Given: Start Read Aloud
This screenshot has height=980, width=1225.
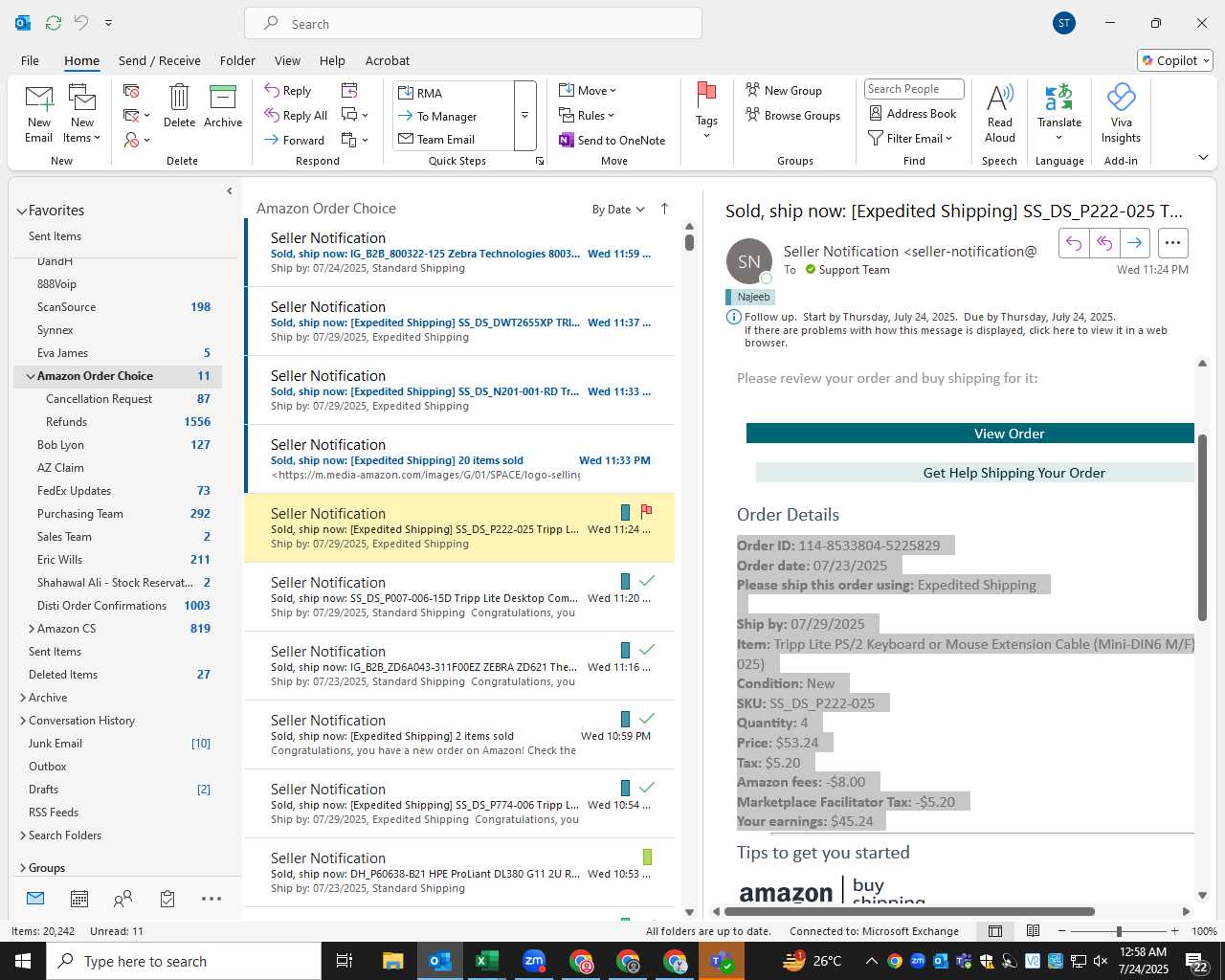Looking at the screenshot, I should point(999,114).
